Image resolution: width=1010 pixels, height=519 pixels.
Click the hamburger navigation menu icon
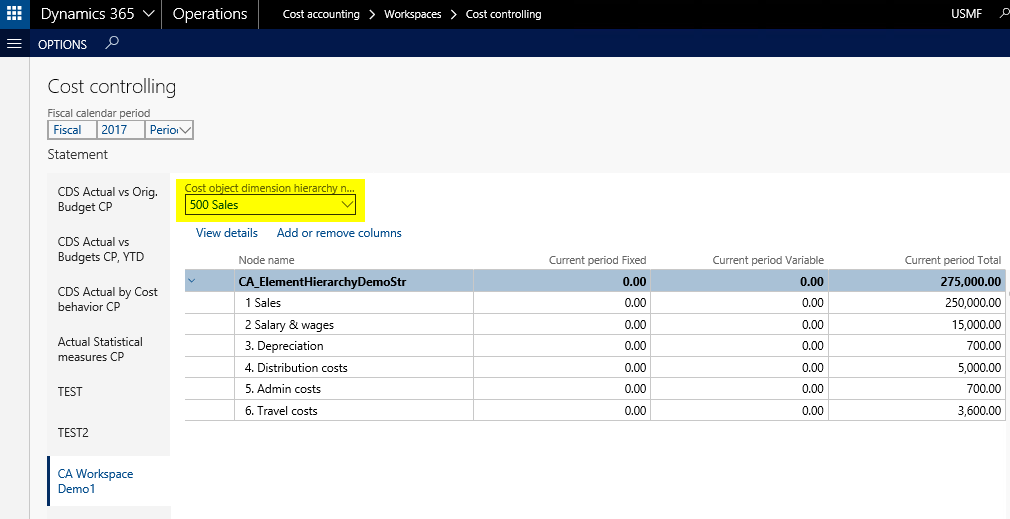click(x=14, y=44)
